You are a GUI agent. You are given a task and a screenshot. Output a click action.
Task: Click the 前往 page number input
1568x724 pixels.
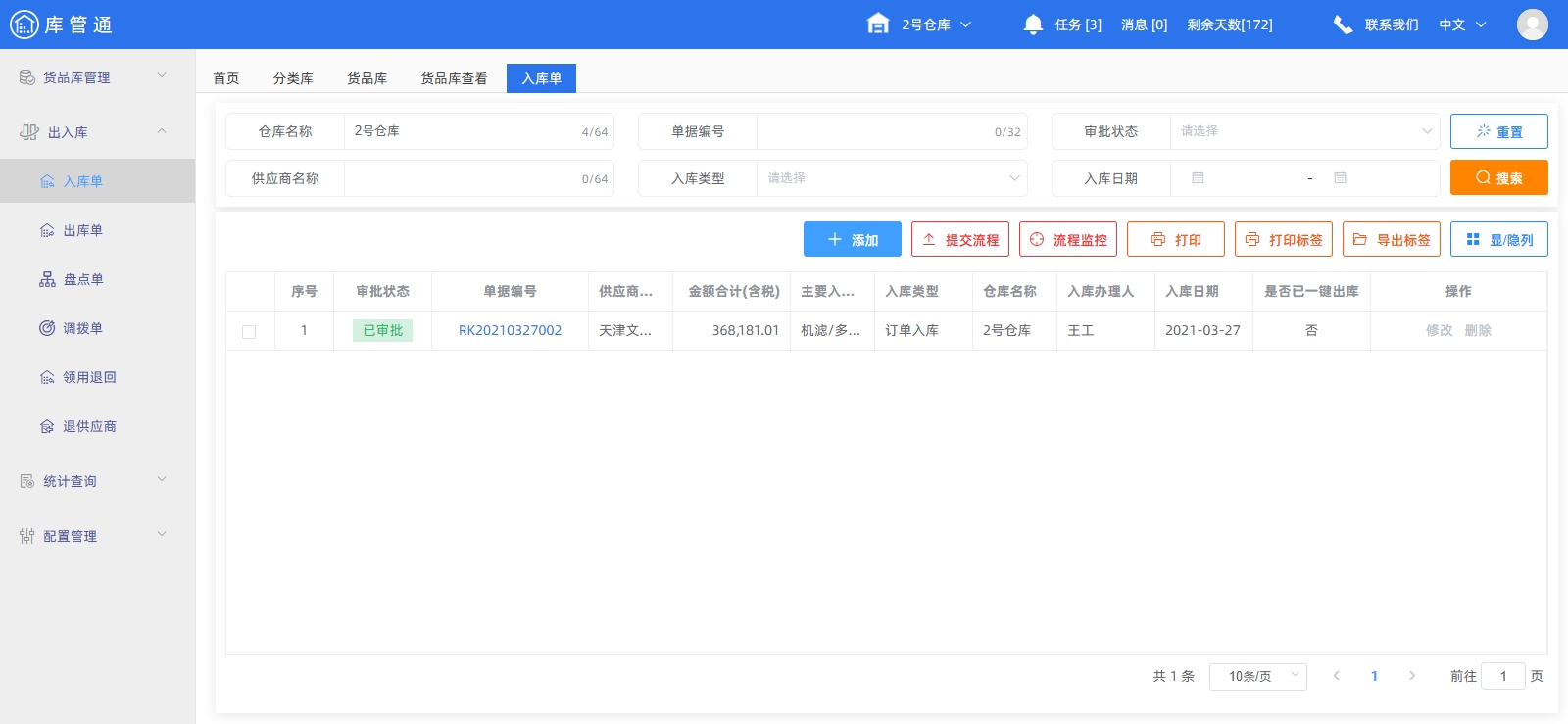pyautogui.click(x=1503, y=676)
